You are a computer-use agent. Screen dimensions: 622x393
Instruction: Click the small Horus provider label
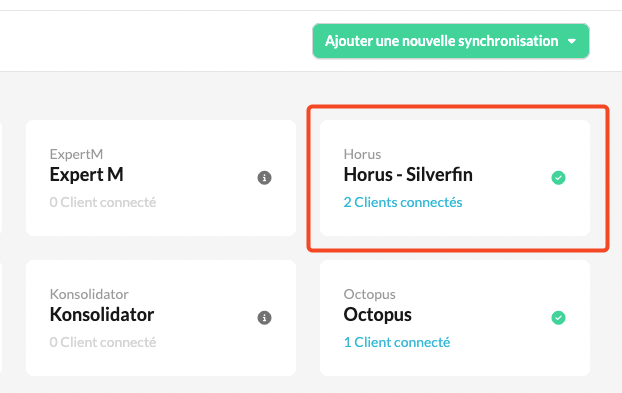coord(362,154)
